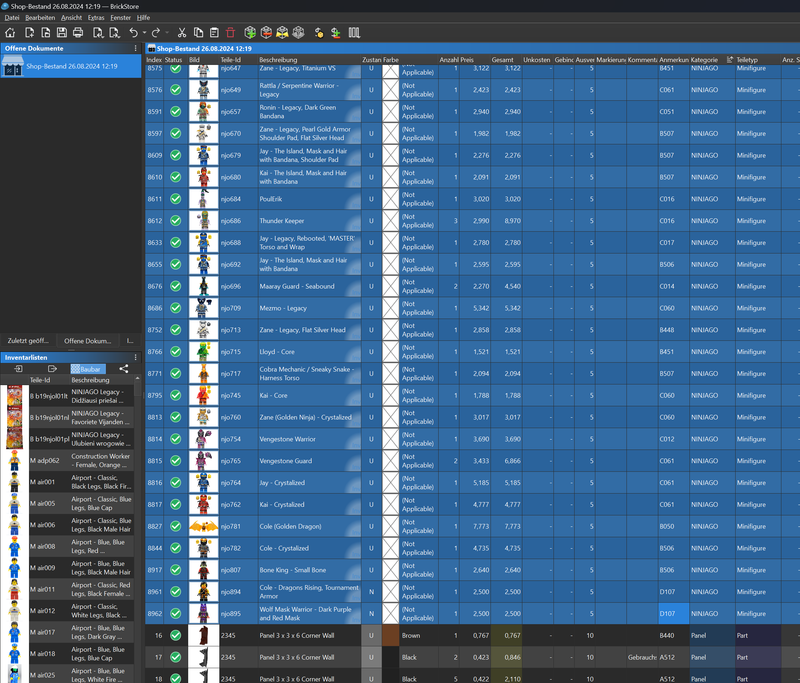Sort by Preis column header

[x=474, y=60]
